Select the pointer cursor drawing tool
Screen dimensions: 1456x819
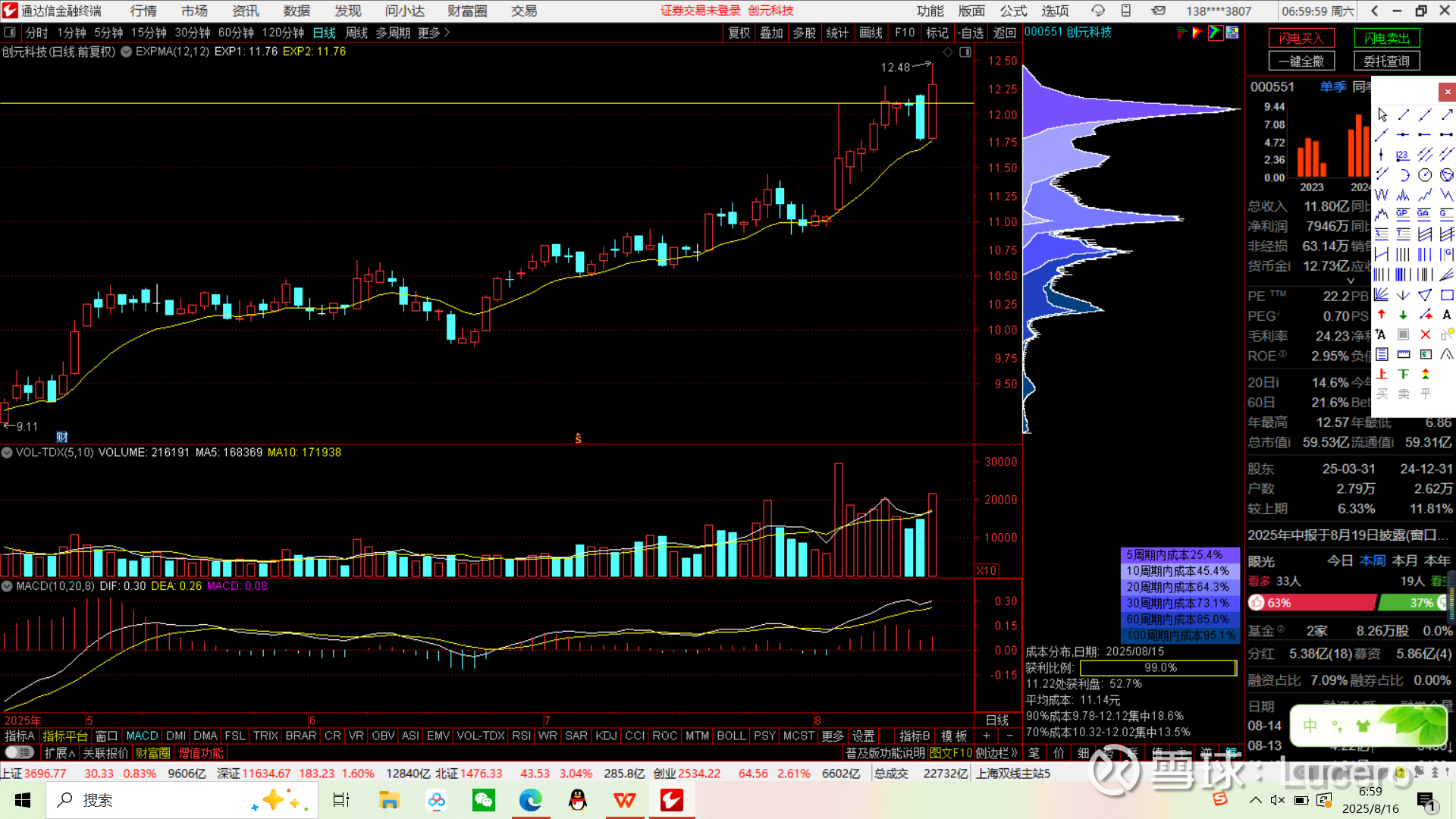[x=1382, y=115]
